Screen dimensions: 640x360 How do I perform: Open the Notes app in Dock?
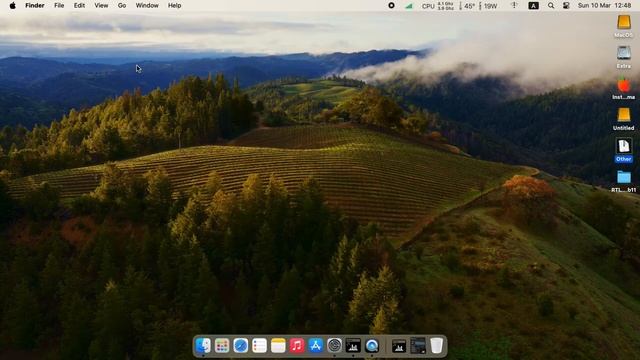point(278,346)
